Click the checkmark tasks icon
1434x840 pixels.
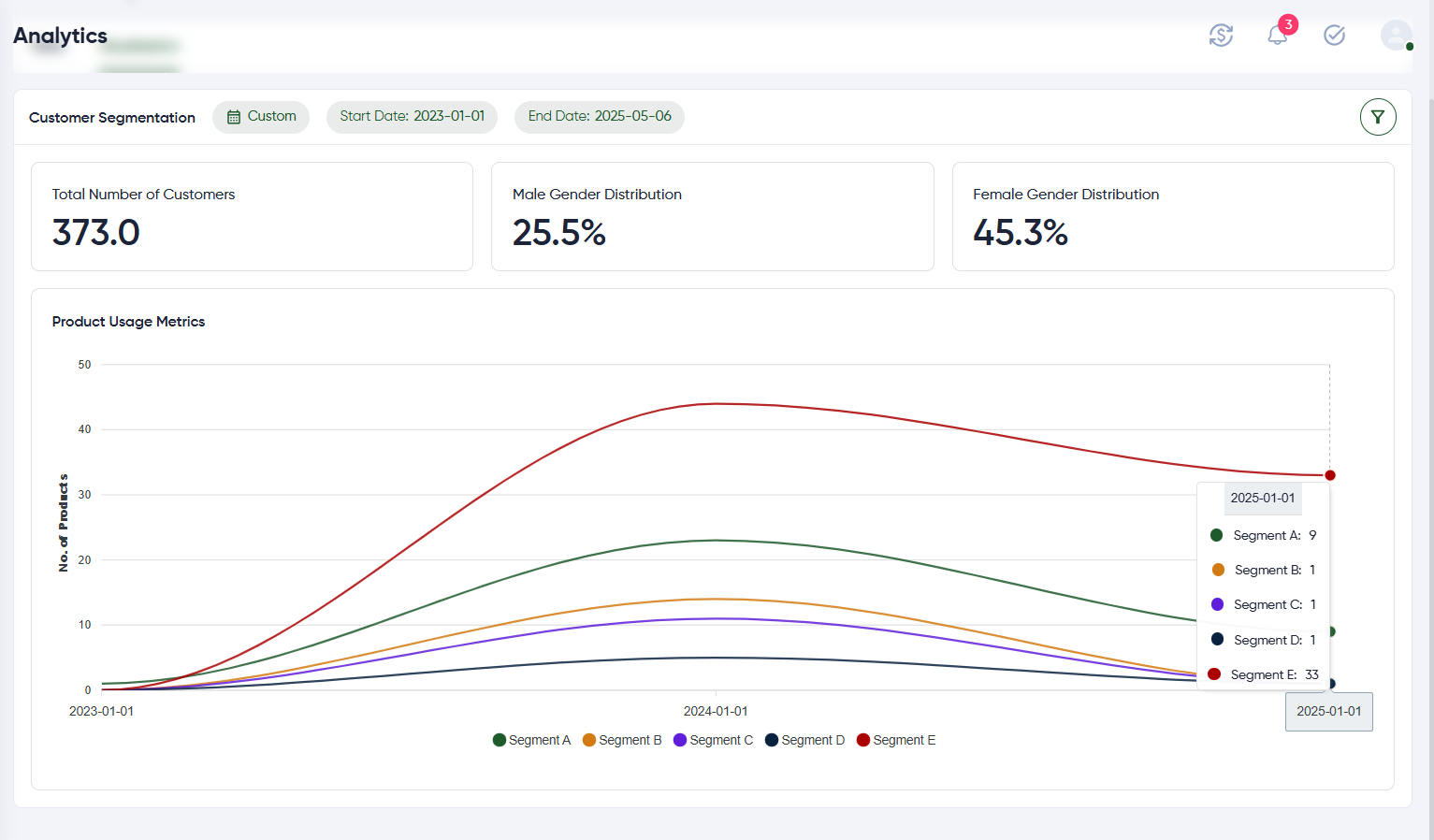(x=1334, y=36)
